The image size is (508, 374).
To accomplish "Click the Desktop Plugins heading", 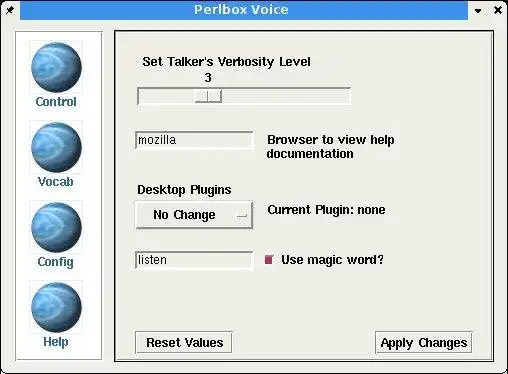I will (x=184, y=190).
